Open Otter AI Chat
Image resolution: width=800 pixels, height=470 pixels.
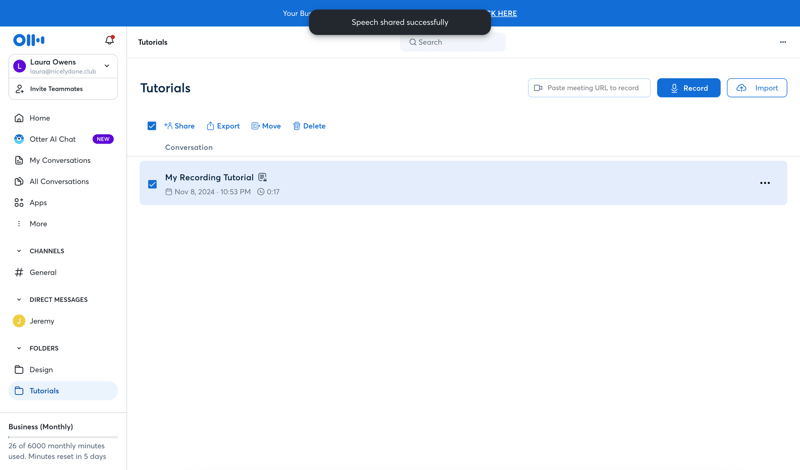click(x=52, y=139)
